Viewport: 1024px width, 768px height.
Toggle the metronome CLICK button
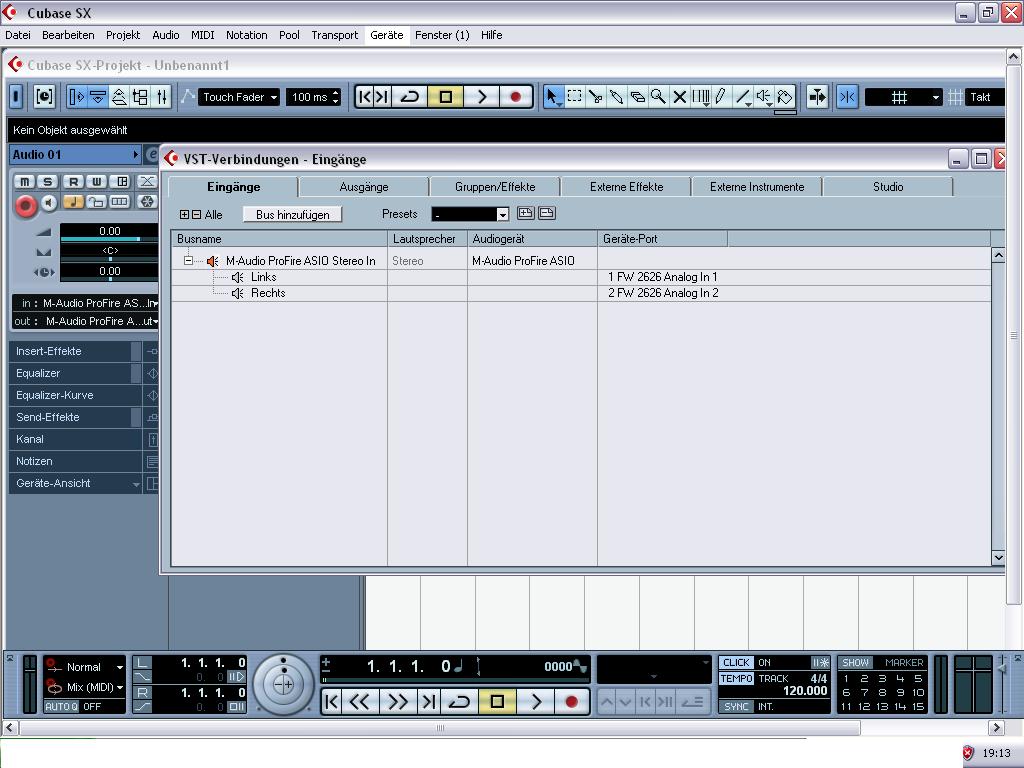pos(736,662)
